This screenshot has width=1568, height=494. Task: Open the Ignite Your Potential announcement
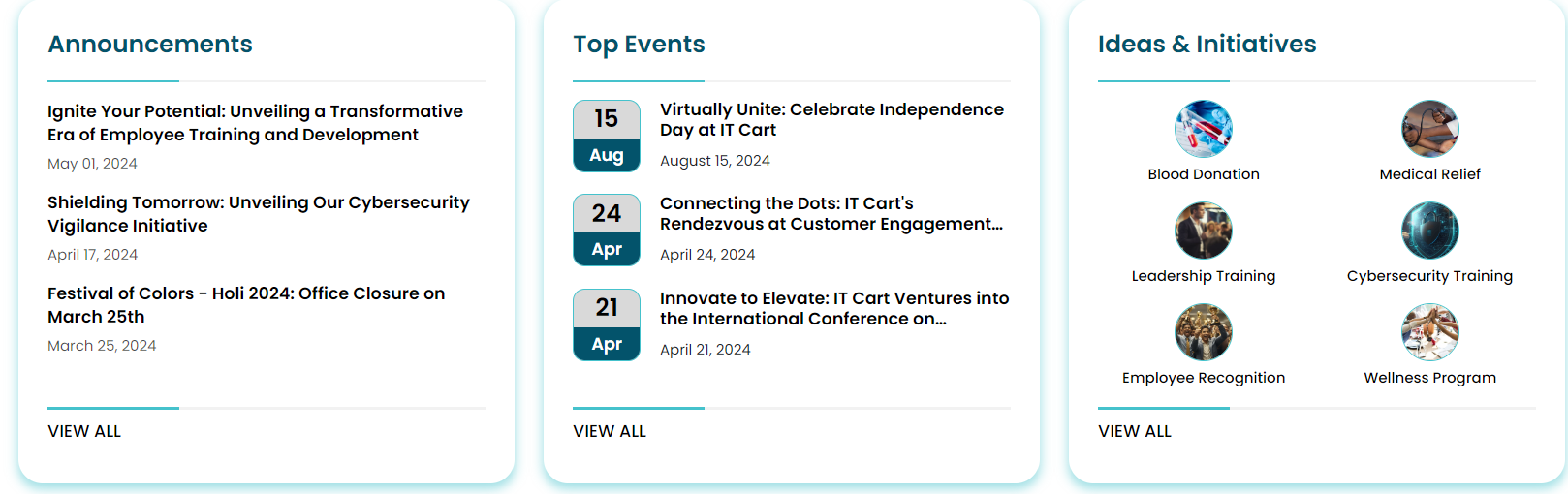click(255, 123)
